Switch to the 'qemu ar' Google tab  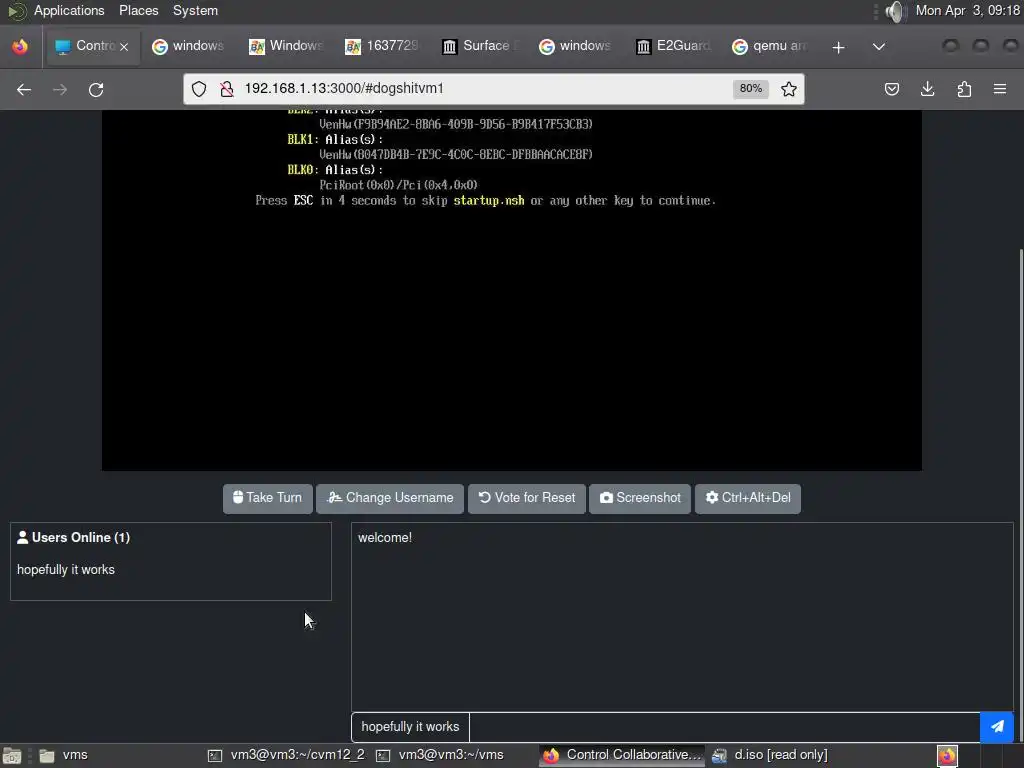(769, 46)
